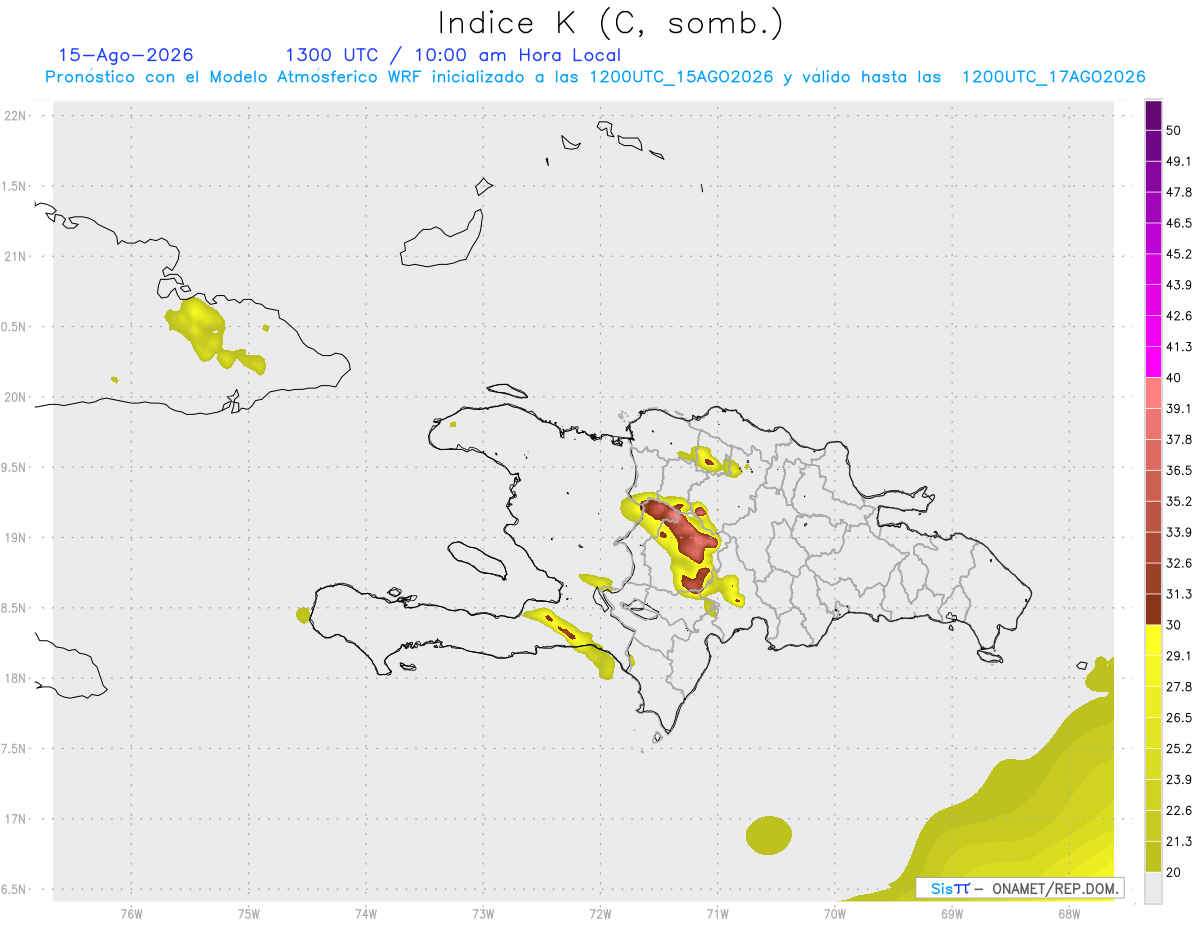The width and height of the screenshot is (1200, 927).
Task: Click the colorbar value '47.8'
Action: (1178, 192)
